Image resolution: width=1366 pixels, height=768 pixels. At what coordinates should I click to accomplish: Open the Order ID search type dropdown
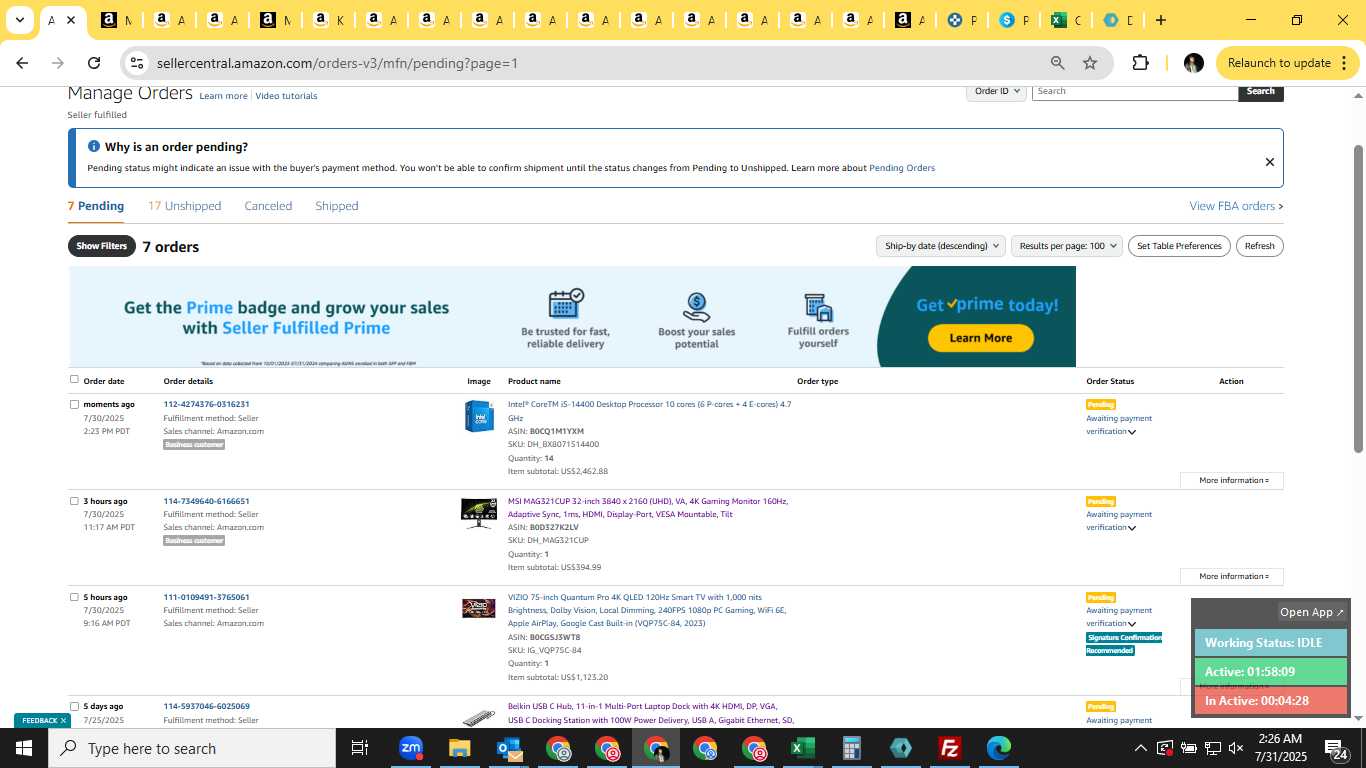click(x=997, y=91)
